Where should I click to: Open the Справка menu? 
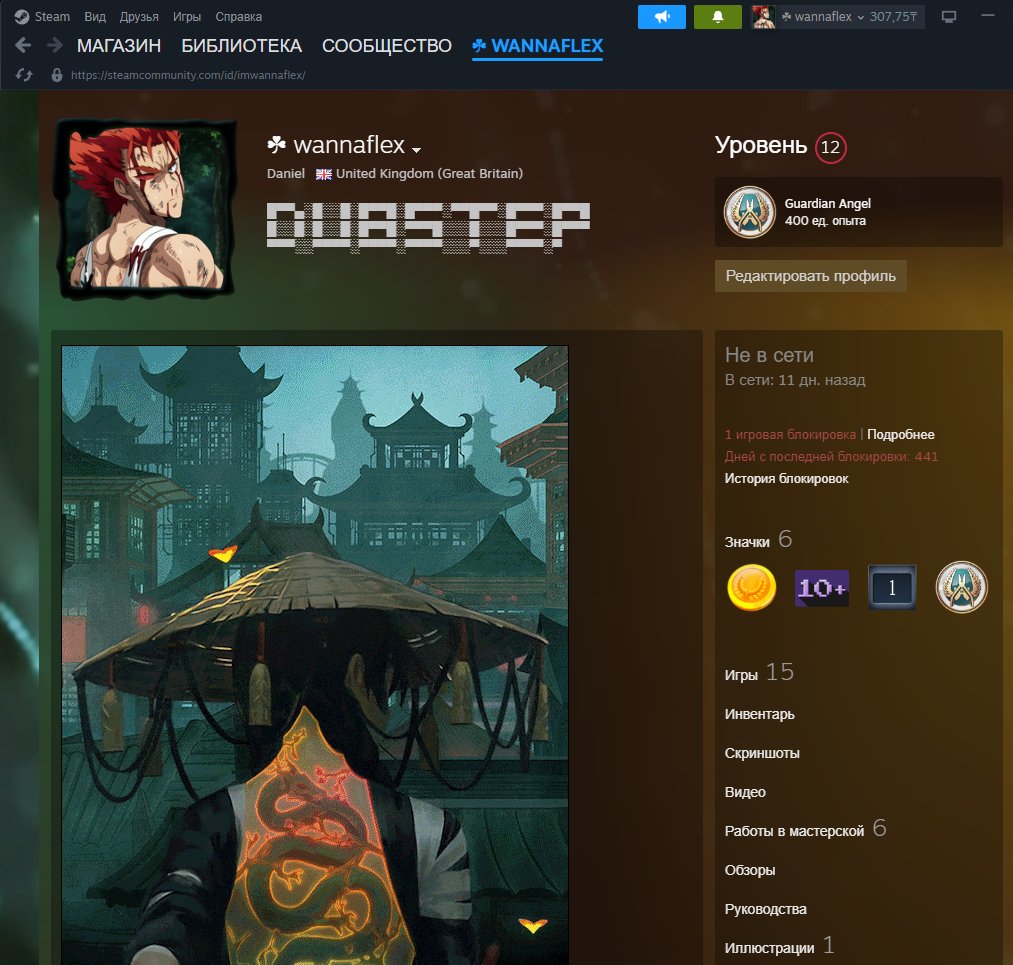238,17
